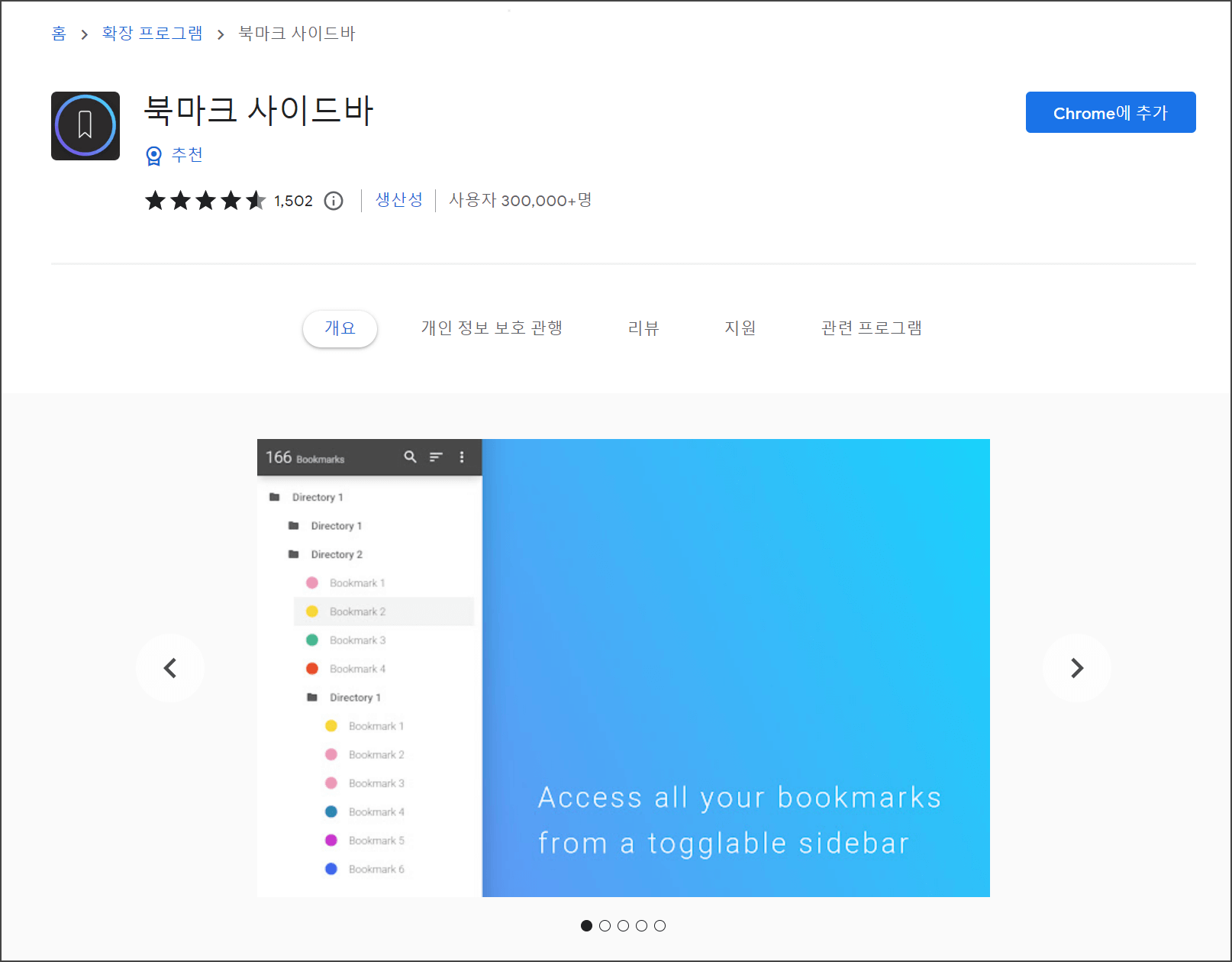Click the screenshot preview image
Screen dimensions: 1232x962
[x=624, y=668]
